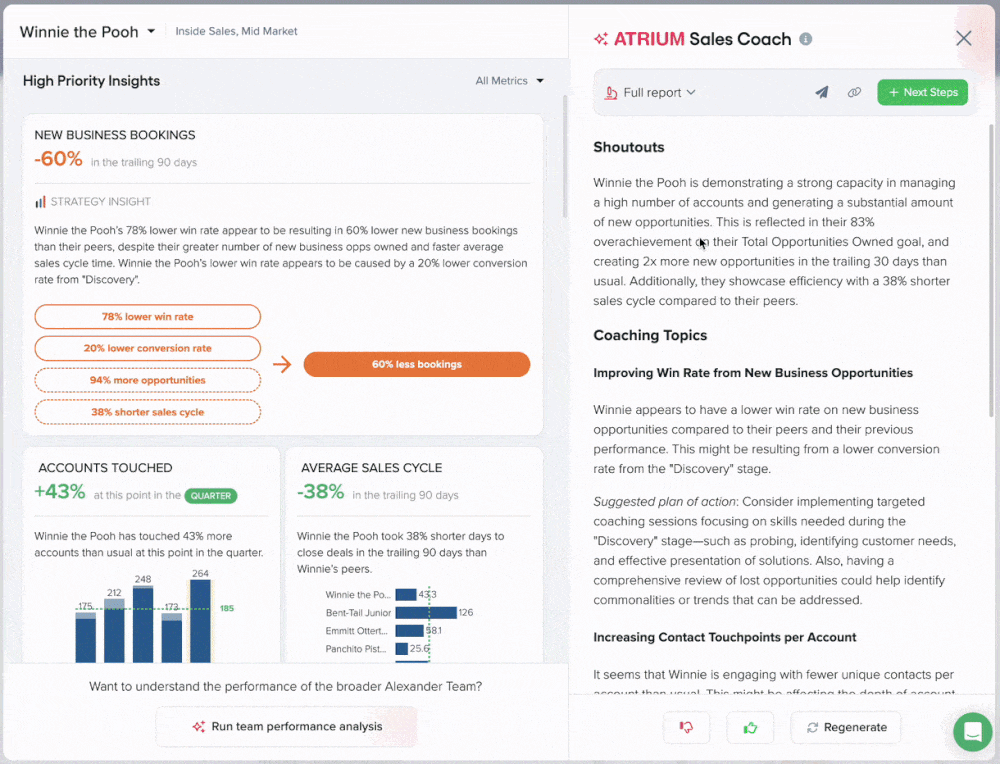Click the Accounts Touched card title

click(x=105, y=468)
